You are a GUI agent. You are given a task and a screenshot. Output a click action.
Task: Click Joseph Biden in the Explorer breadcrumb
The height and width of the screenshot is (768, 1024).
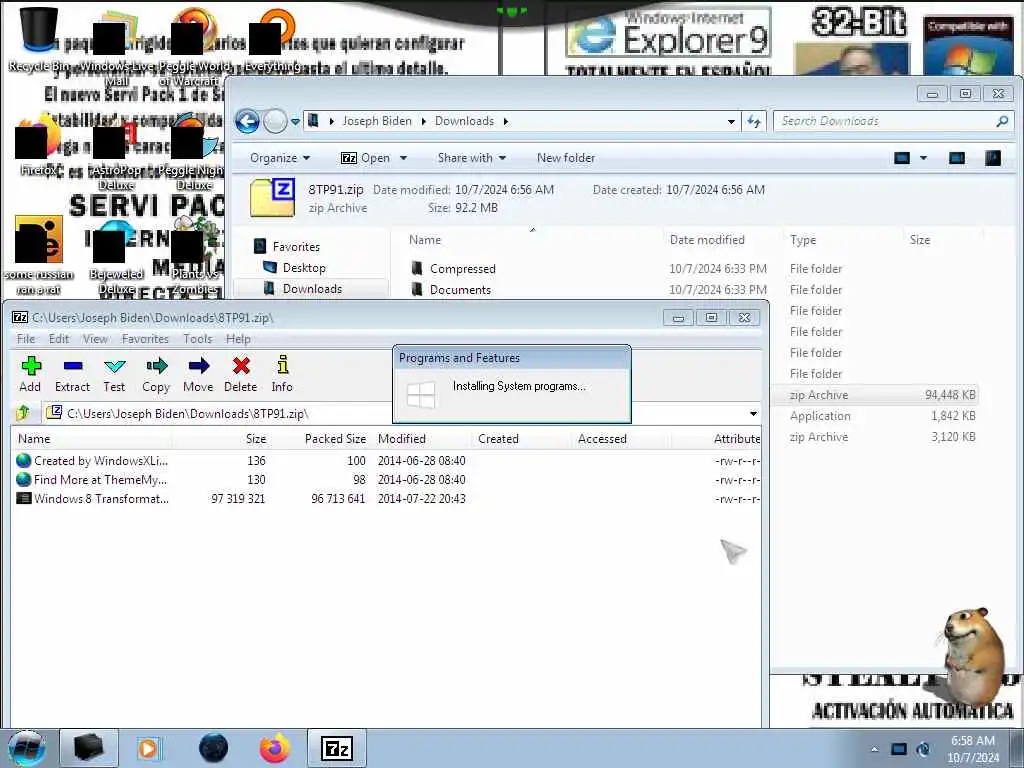(x=377, y=121)
